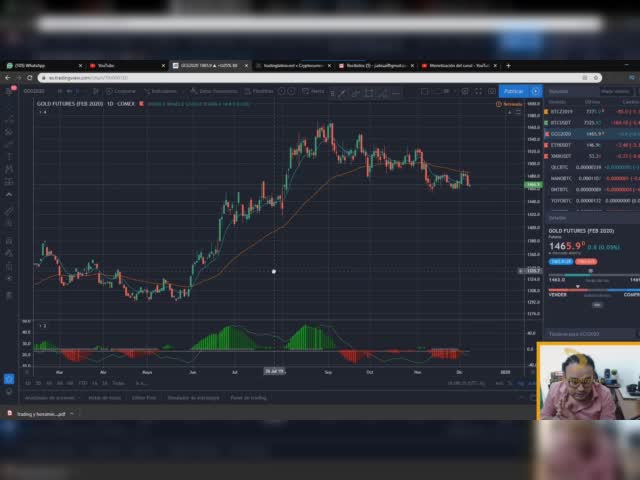Select the BTCUSDT watchlist row
Viewport: 640px width, 480px height.
point(592,122)
